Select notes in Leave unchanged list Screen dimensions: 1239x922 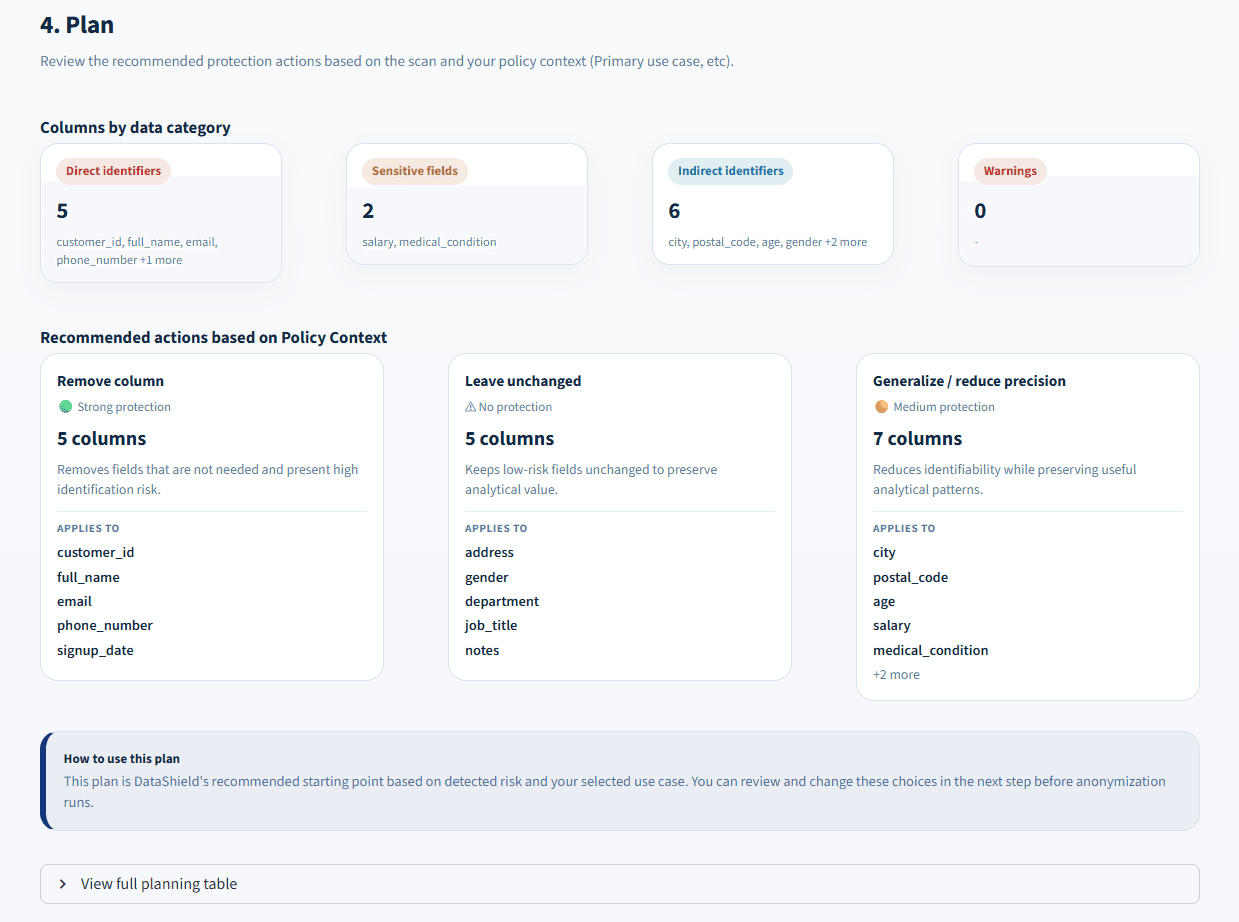(482, 650)
